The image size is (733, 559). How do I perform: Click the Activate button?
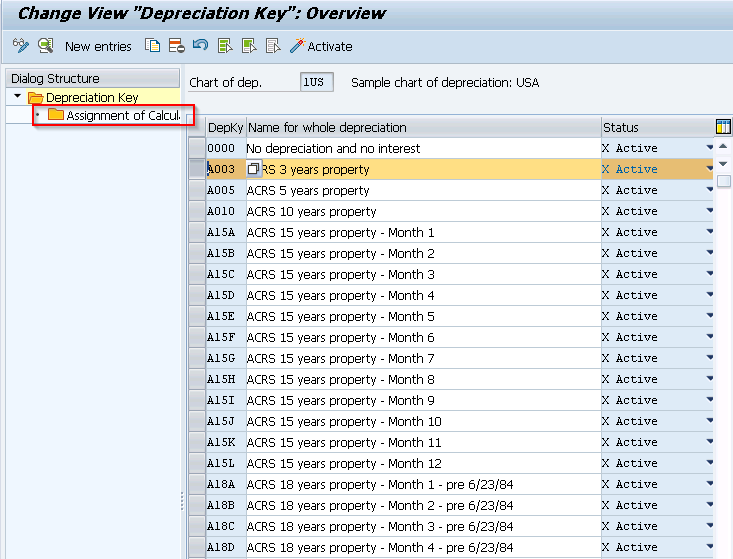(x=321, y=46)
